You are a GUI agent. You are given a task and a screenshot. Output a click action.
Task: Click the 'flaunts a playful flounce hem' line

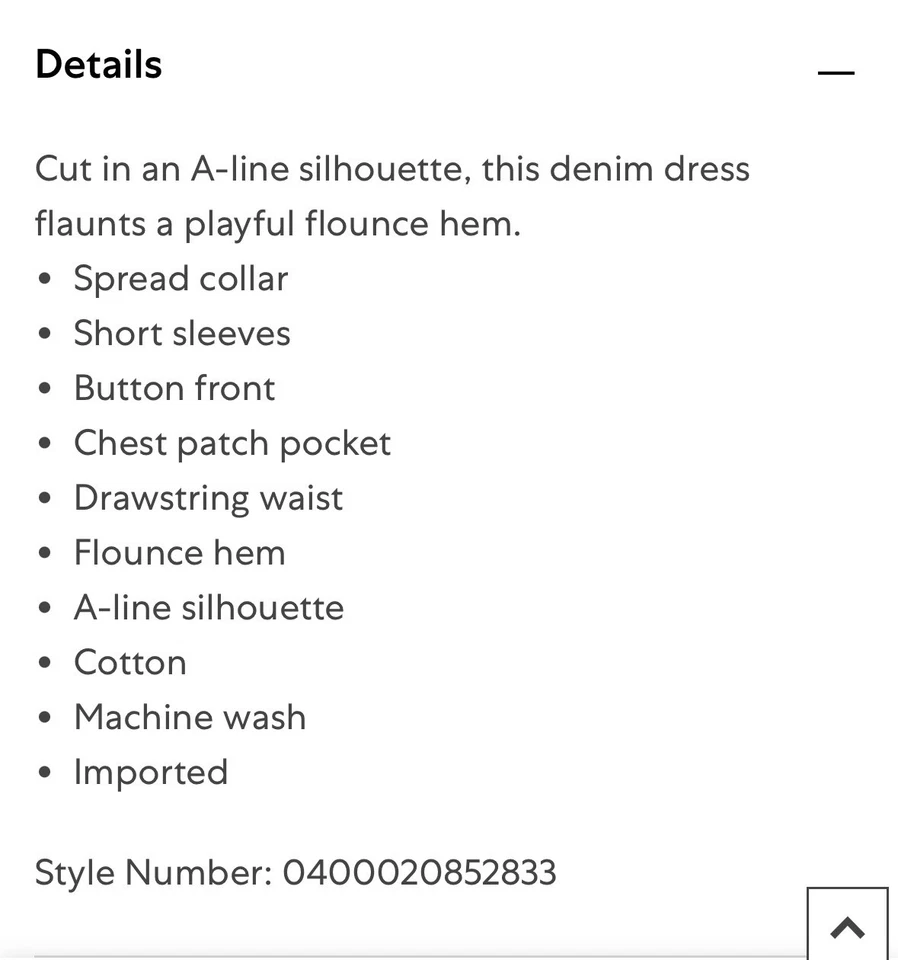click(277, 223)
